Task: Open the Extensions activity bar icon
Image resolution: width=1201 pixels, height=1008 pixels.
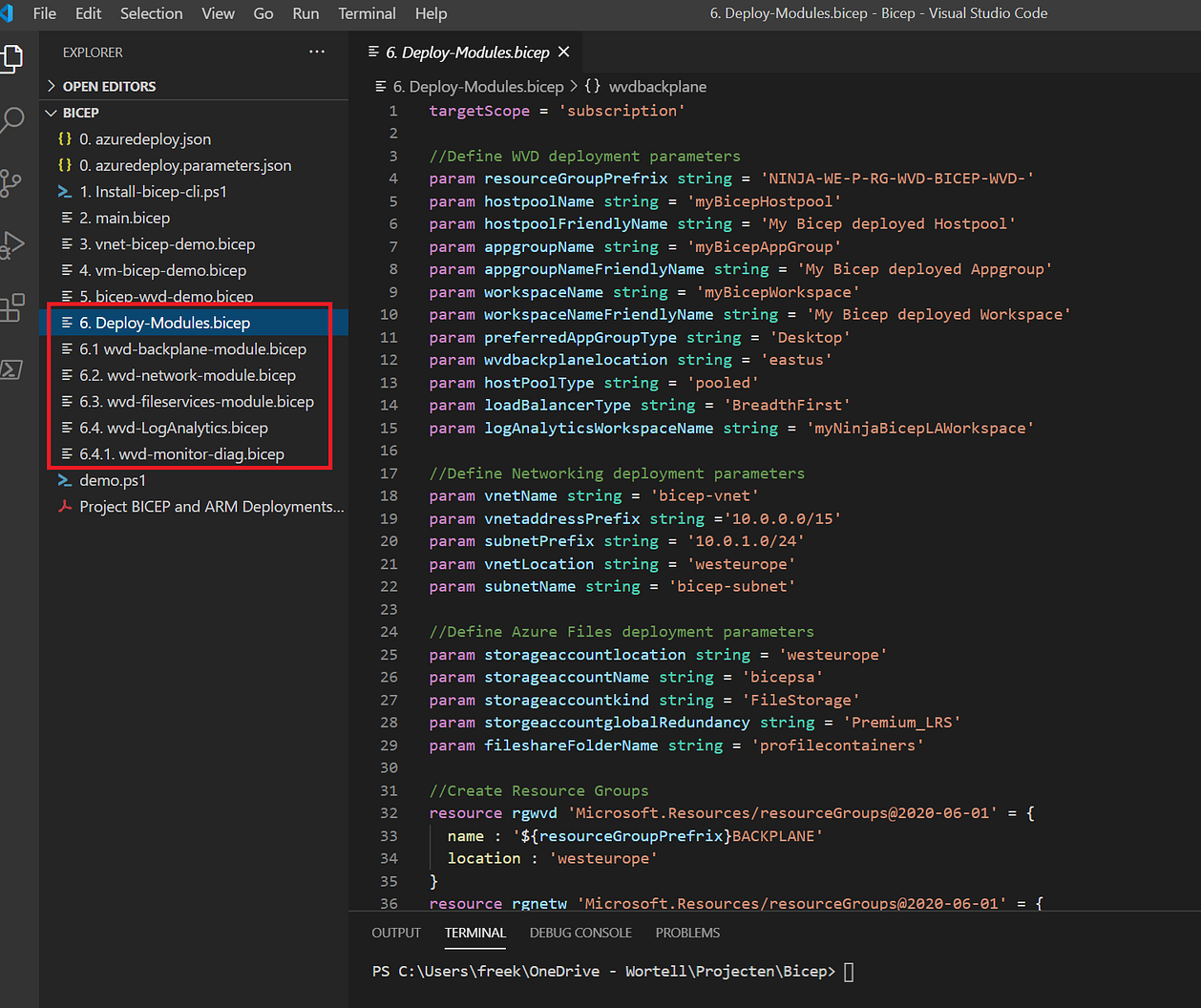Action: (11, 307)
